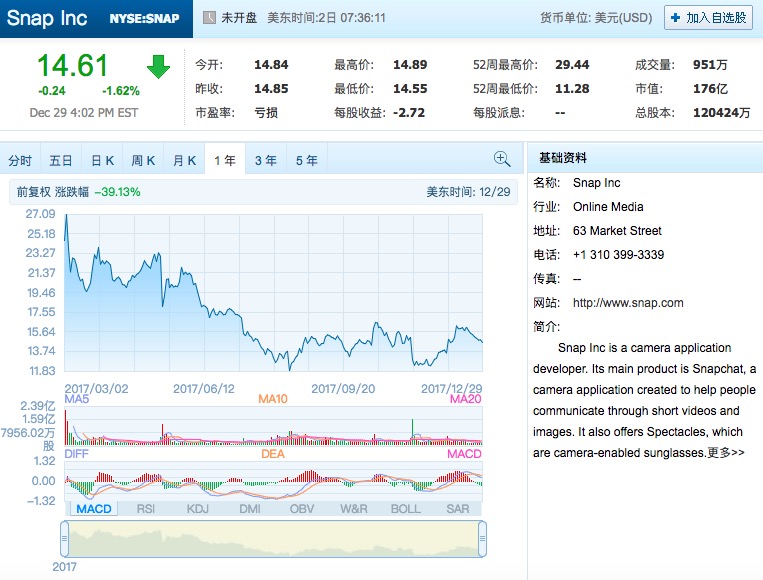The height and width of the screenshot is (580, 763).
Task: Open the 日K chart tab
Action: click(102, 160)
